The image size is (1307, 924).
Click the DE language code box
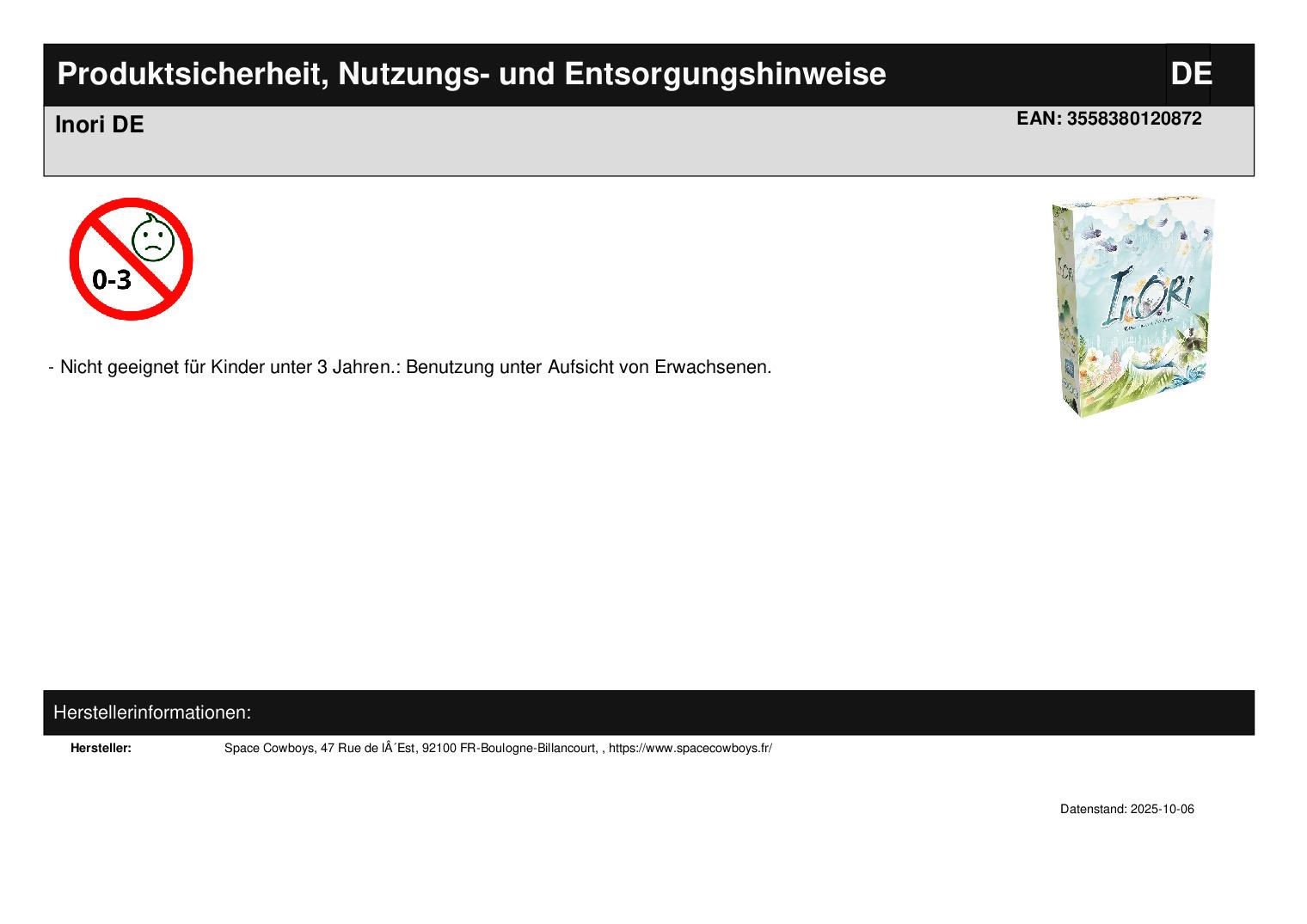(x=1190, y=75)
